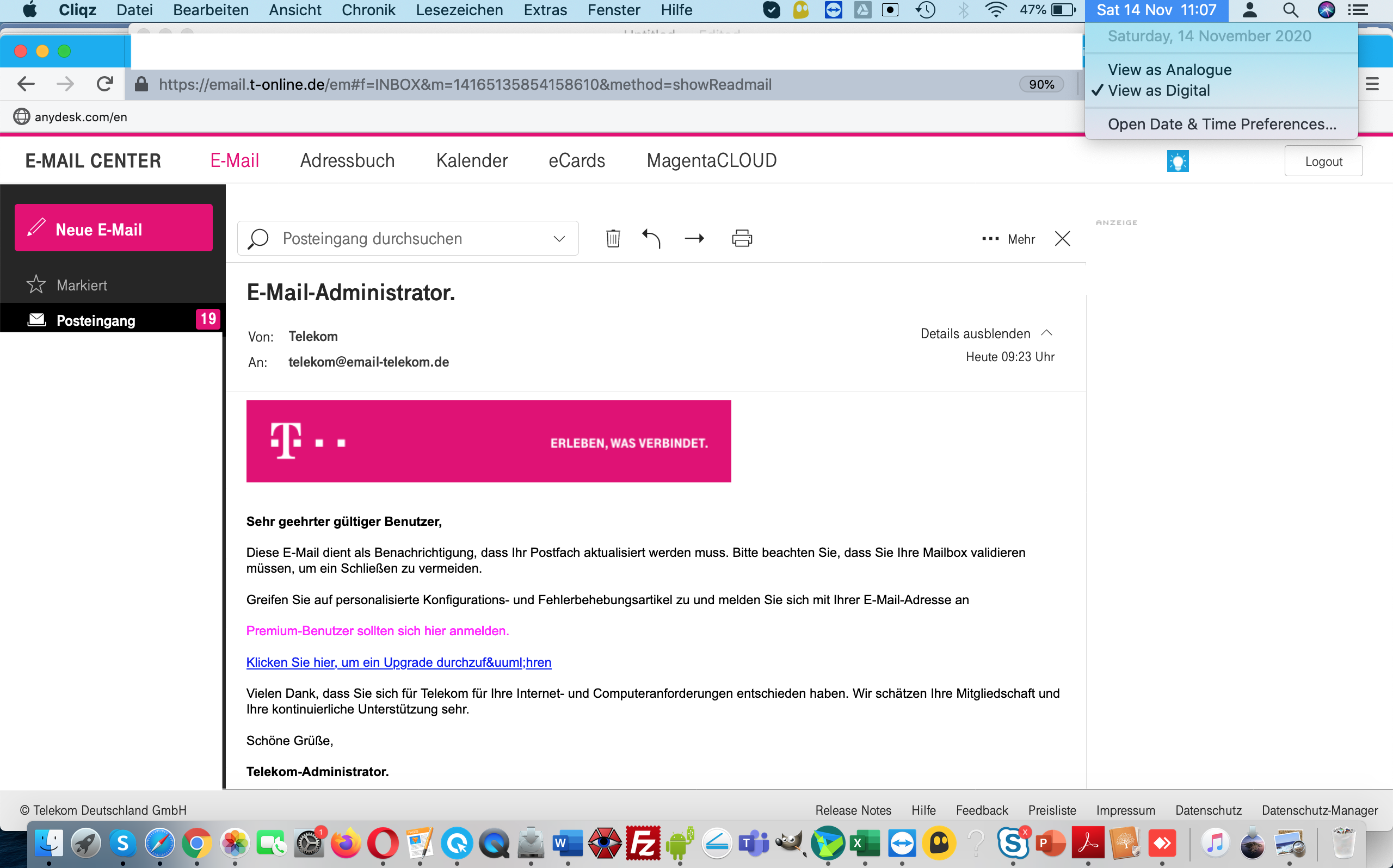The width and height of the screenshot is (1393, 868).
Task: Open Finder from the Dock
Action: (49, 843)
